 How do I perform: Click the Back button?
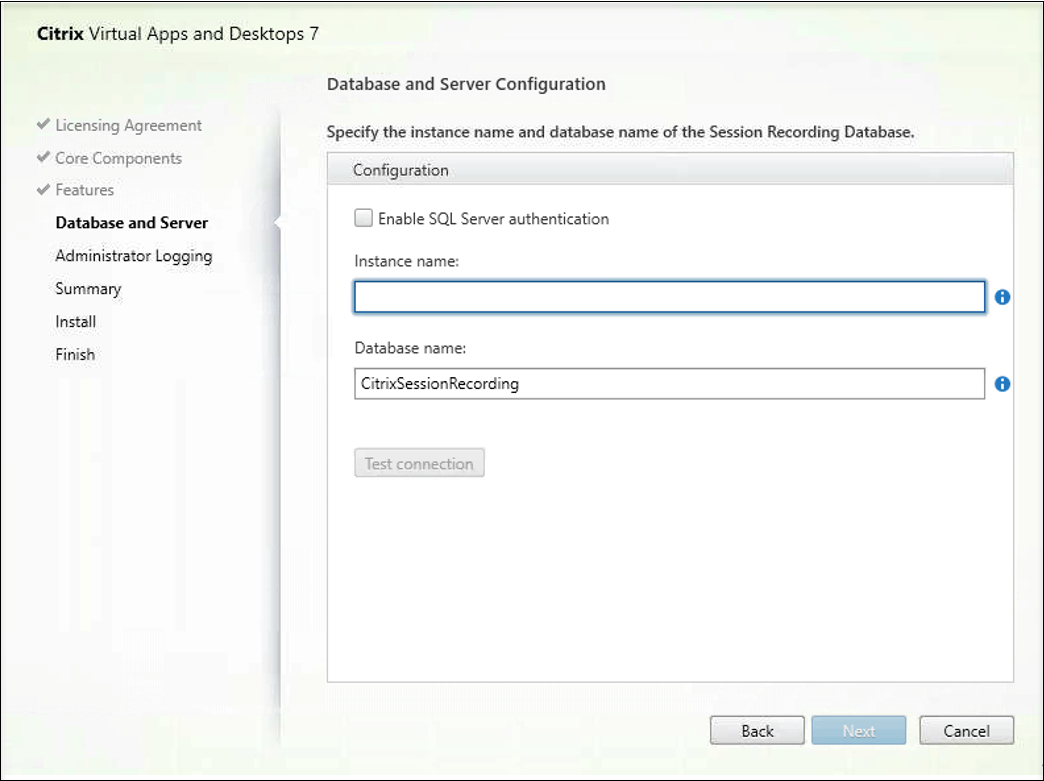(x=757, y=730)
